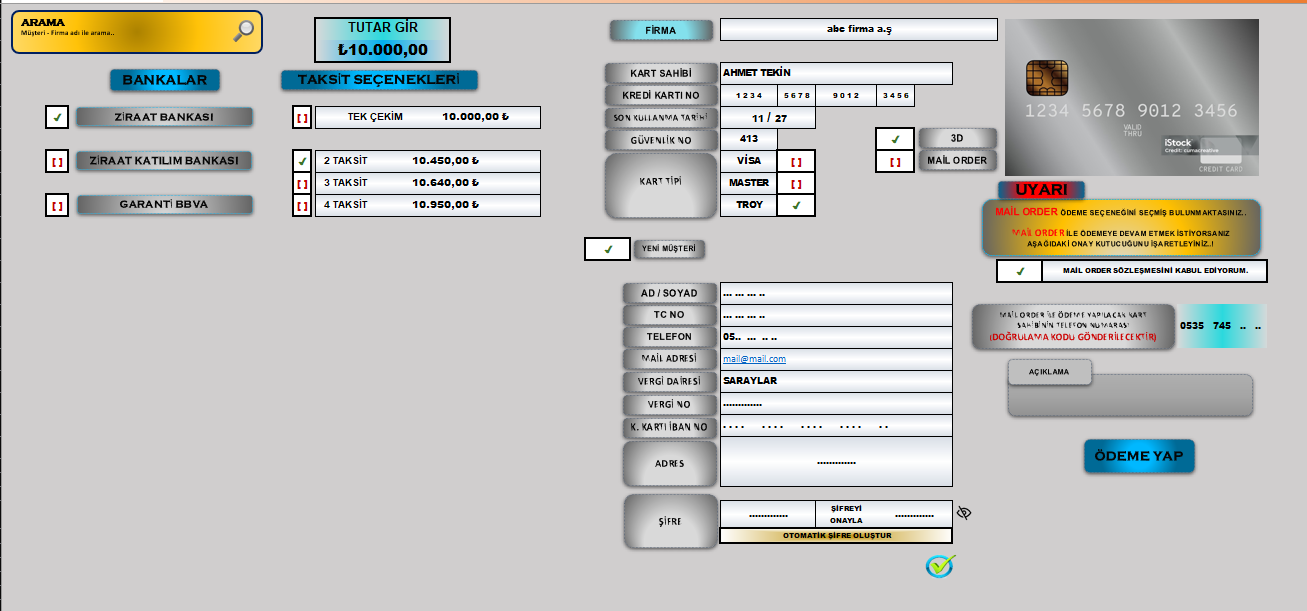The width and height of the screenshot is (1307, 611).
Task: Click the TELEFON input field
Action: [836, 337]
